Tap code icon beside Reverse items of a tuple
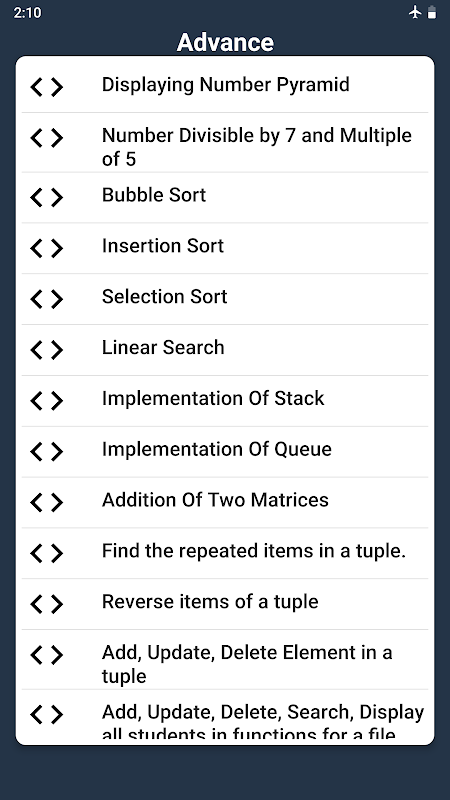Viewport: 450px width, 800px height. pyautogui.click(x=46, y=604)
